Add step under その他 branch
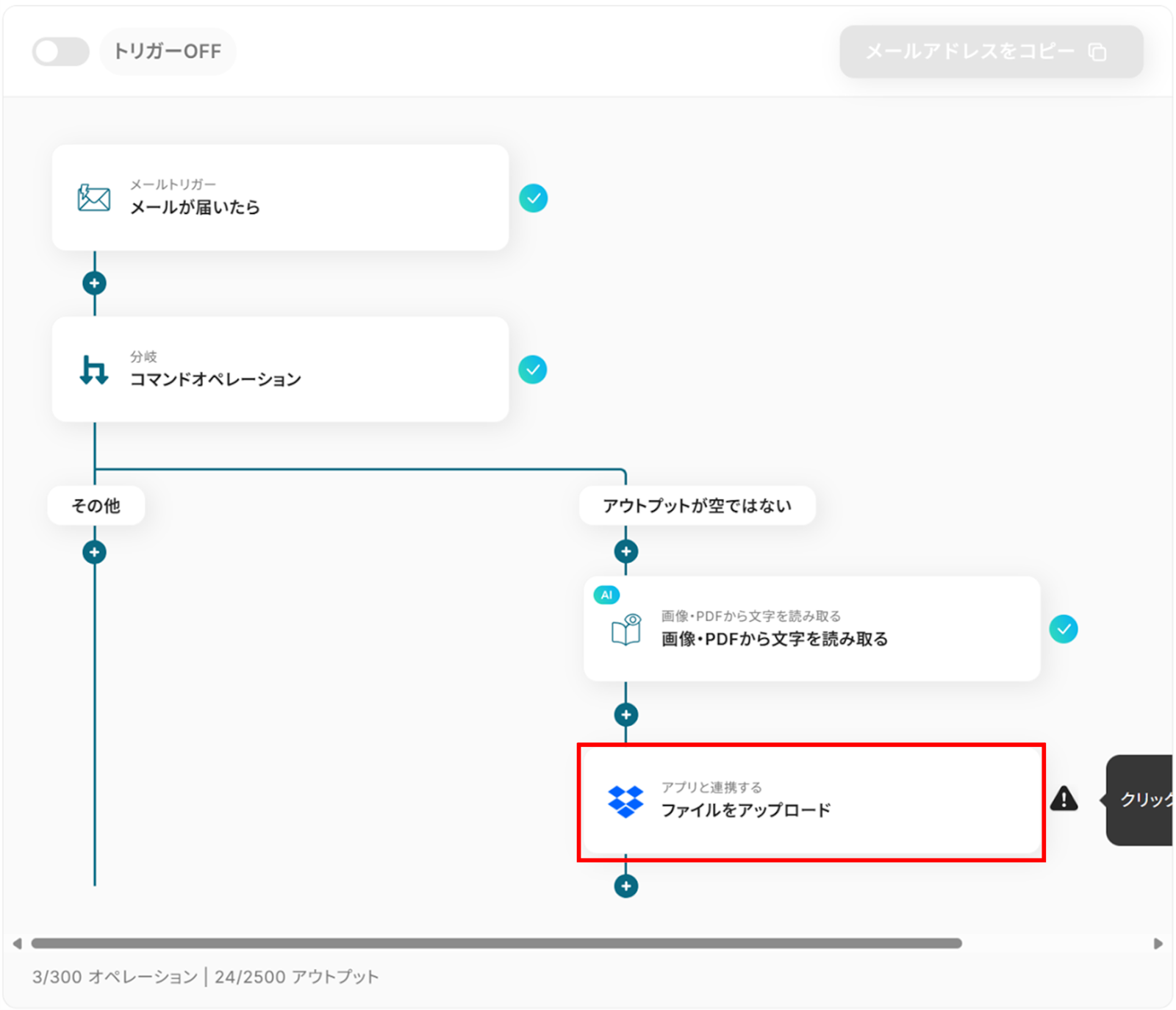Screen dimensions: 1176x1010 [94, 552]
